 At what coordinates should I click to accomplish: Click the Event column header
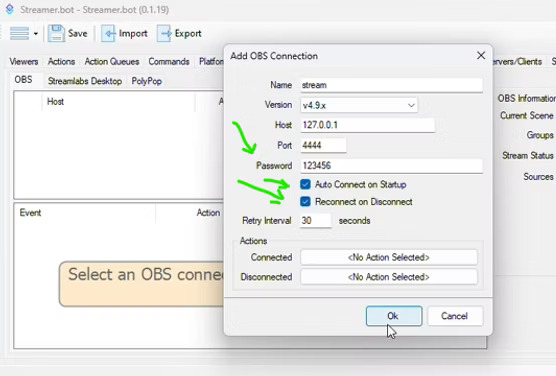(x=30, y=212)
